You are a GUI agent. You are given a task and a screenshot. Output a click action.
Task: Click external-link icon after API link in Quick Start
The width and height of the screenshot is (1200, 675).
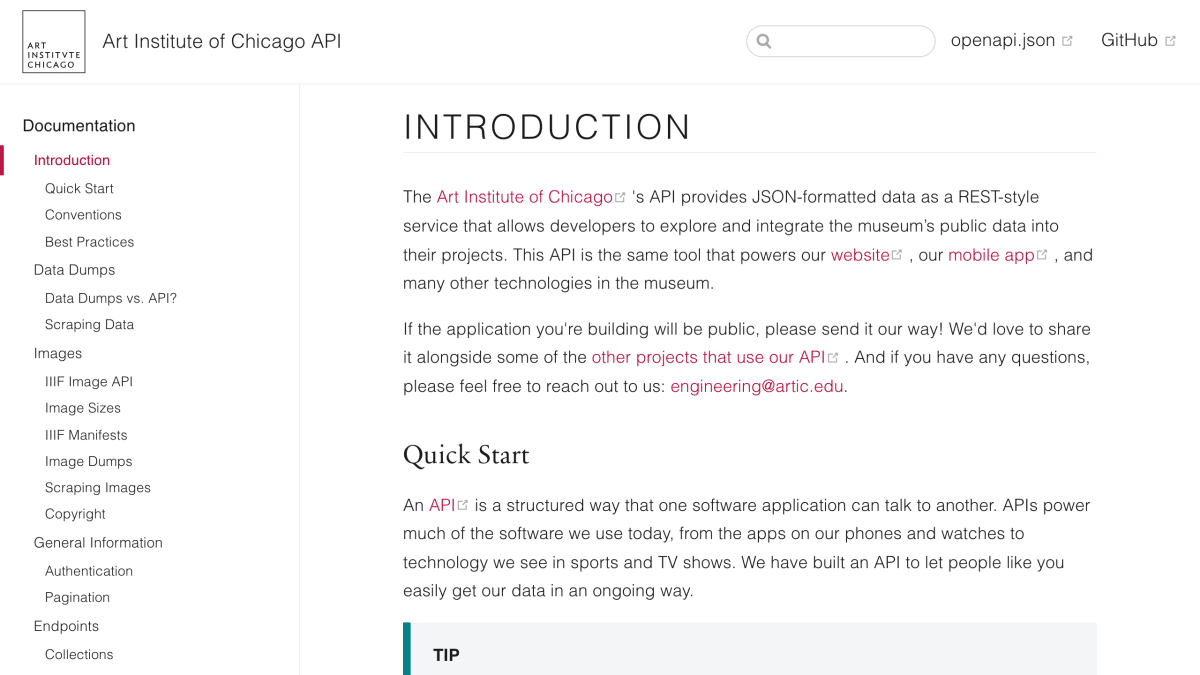pyautogui.click(x=463, y=505)
